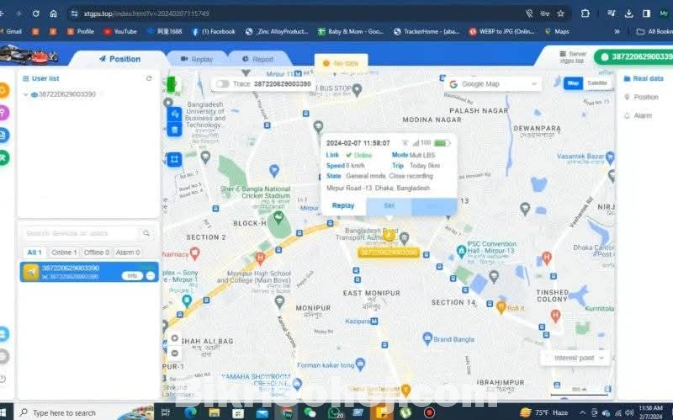The width and height of the screenshot is (673, 420).
Task: Collapse the 387220629003390 user tree node
Action: 27,94
